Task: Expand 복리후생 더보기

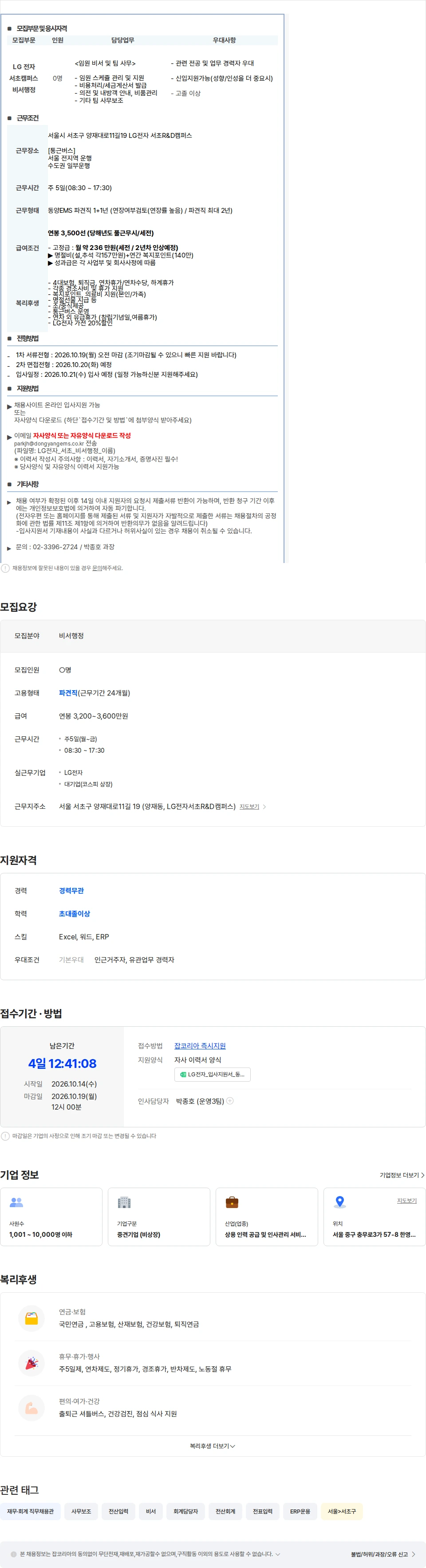Action: tap(213, 1446)
